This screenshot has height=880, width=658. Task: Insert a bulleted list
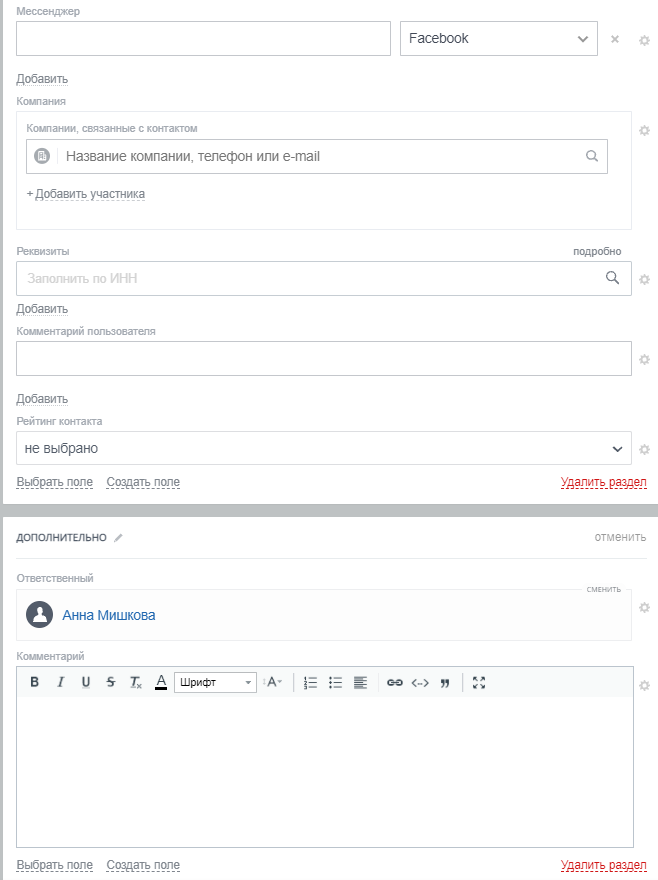[x=336, y=682]
